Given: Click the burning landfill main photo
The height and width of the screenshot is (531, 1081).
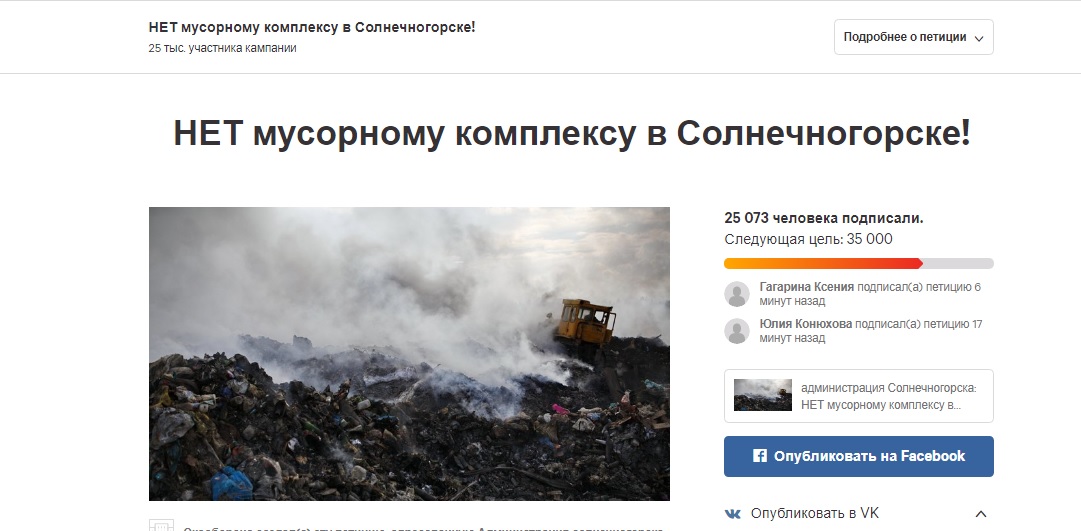Looking at the screenshot, I should click(410, 354).
